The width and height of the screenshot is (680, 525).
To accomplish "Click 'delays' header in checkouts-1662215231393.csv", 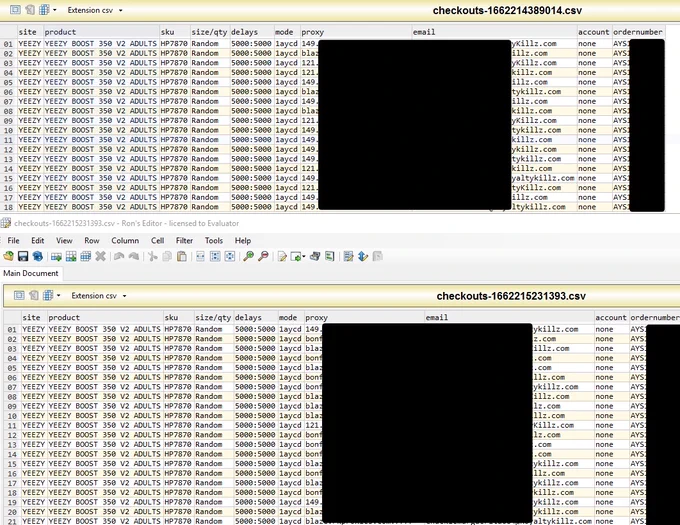I will click(x=255, y=317).
